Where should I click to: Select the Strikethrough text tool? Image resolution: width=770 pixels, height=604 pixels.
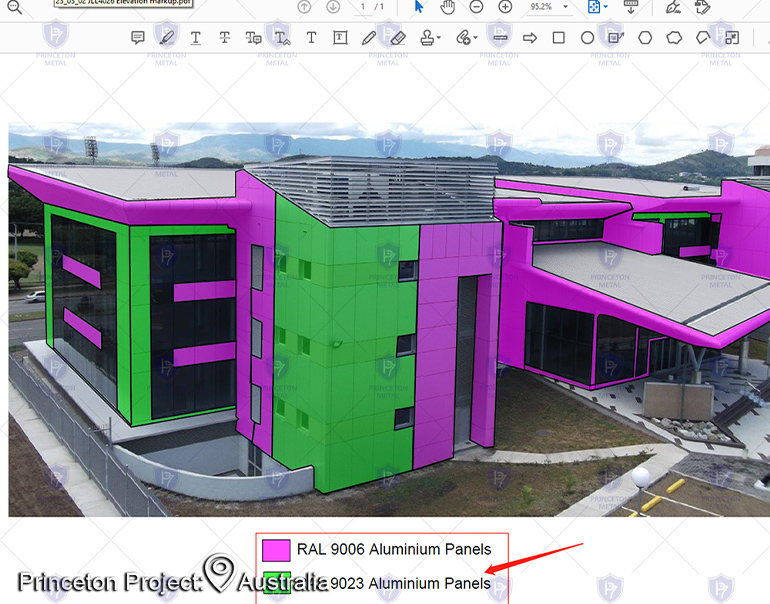click(225, 38)
